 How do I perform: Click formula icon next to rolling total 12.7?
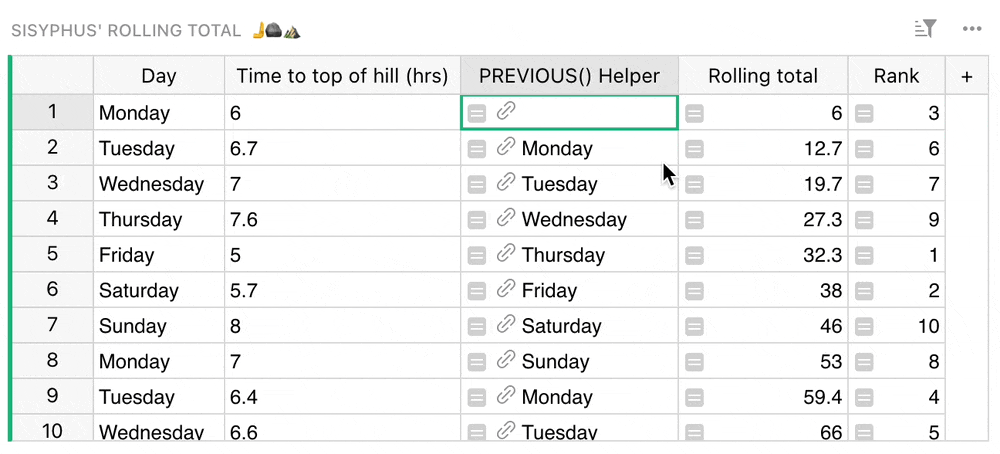tap(694, 149)
